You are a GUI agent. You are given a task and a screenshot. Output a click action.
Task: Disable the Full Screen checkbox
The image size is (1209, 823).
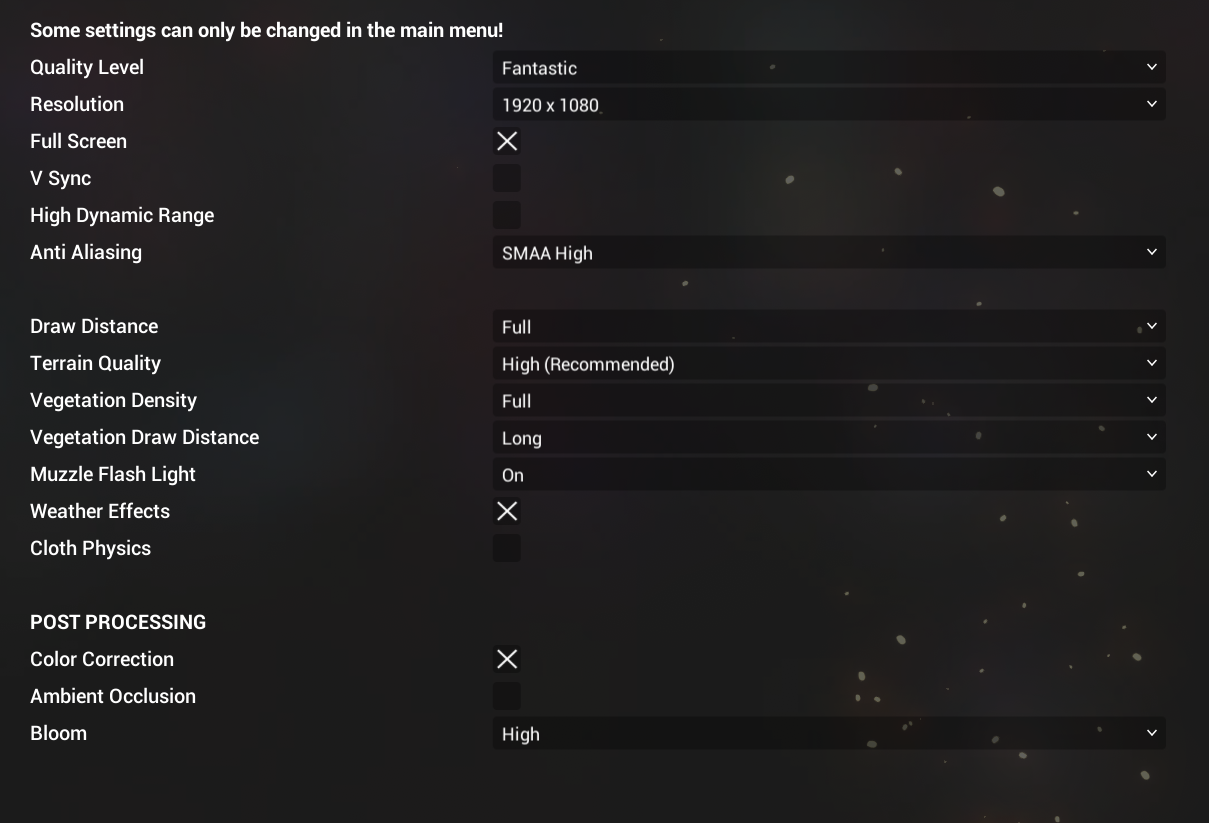tap(507, 142)
